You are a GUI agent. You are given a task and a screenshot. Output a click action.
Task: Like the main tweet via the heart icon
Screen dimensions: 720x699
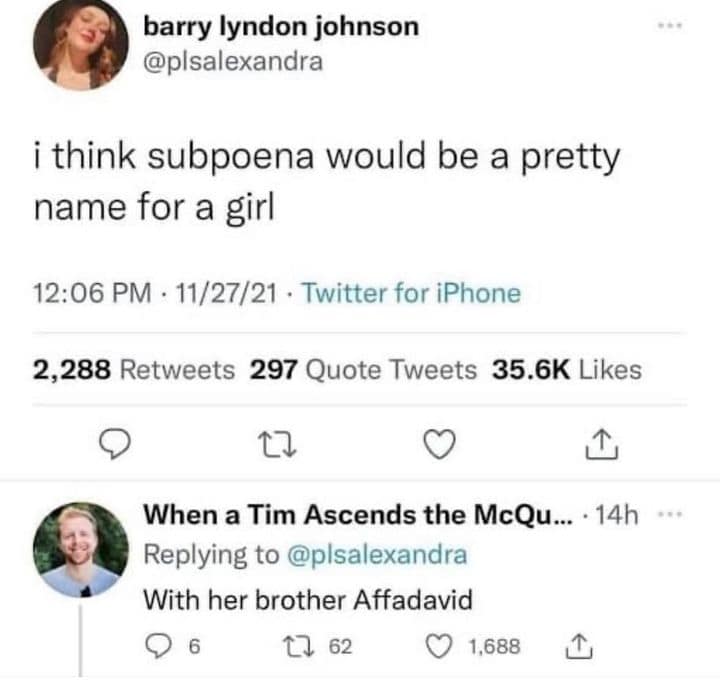pos(439,444)
